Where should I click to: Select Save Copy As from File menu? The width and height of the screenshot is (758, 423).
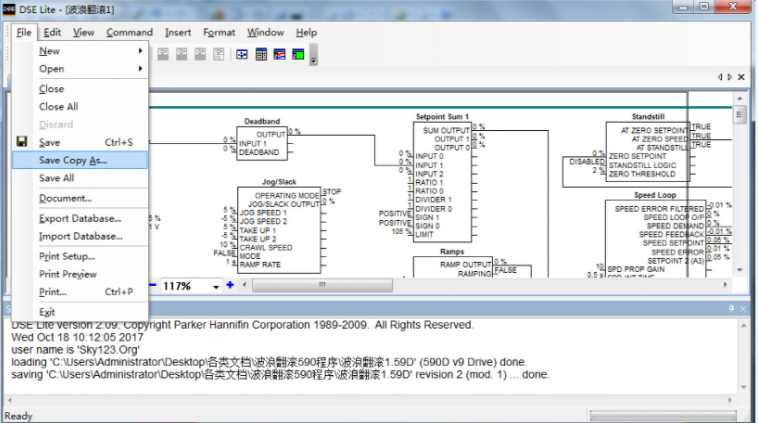point(73,160)
